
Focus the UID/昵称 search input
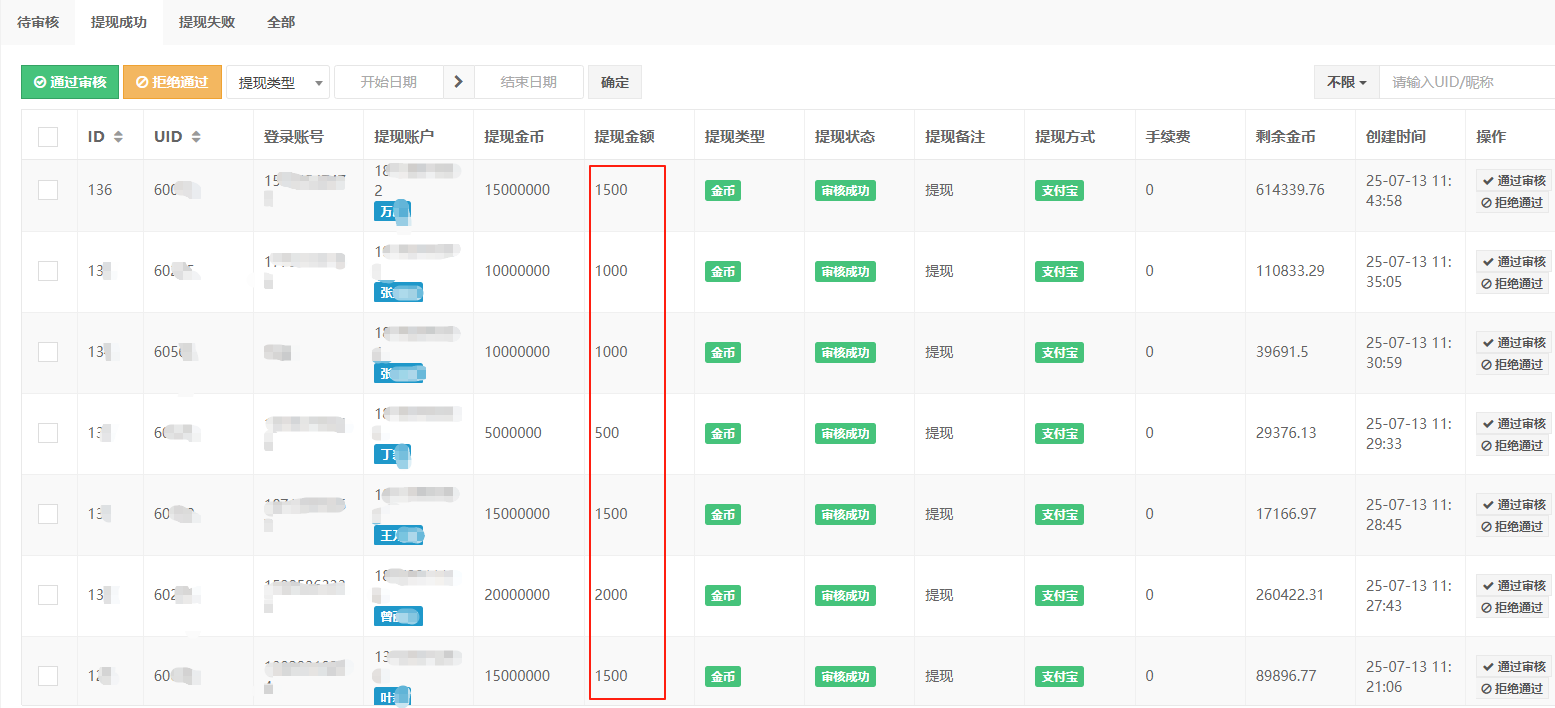pyautogui.click(x=1467, y=82)
